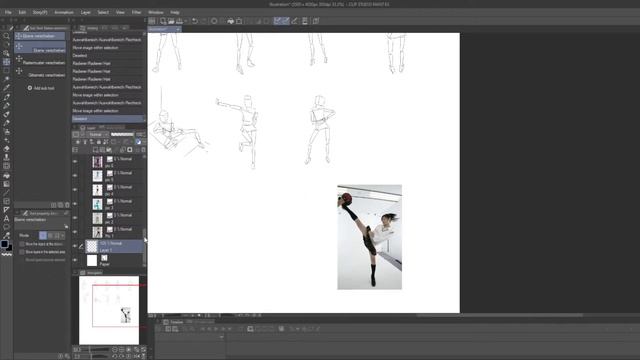Click the trash icon below sub tool list

[x=67, y=205]
